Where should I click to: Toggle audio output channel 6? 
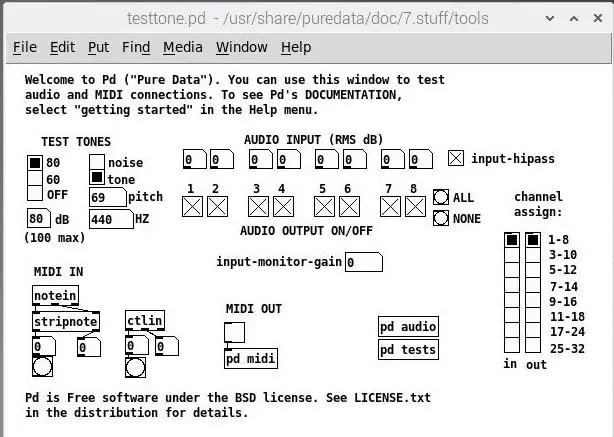[x=349, y=206]
